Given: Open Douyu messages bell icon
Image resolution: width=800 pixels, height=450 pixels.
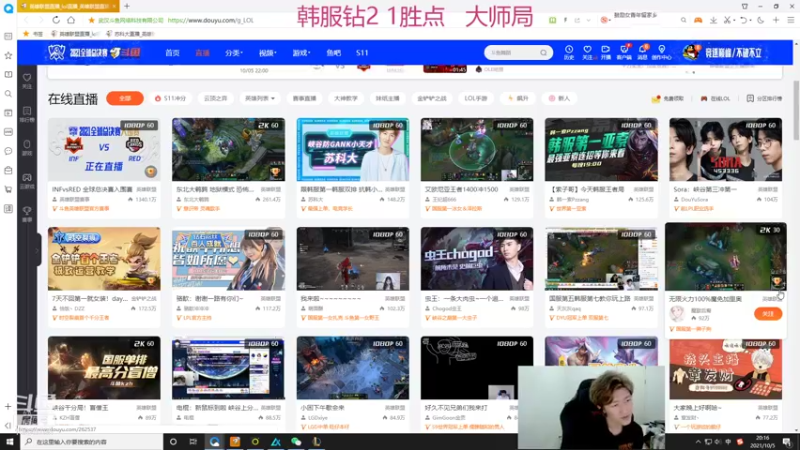Looking at the screenshot, I should [643, 52].
